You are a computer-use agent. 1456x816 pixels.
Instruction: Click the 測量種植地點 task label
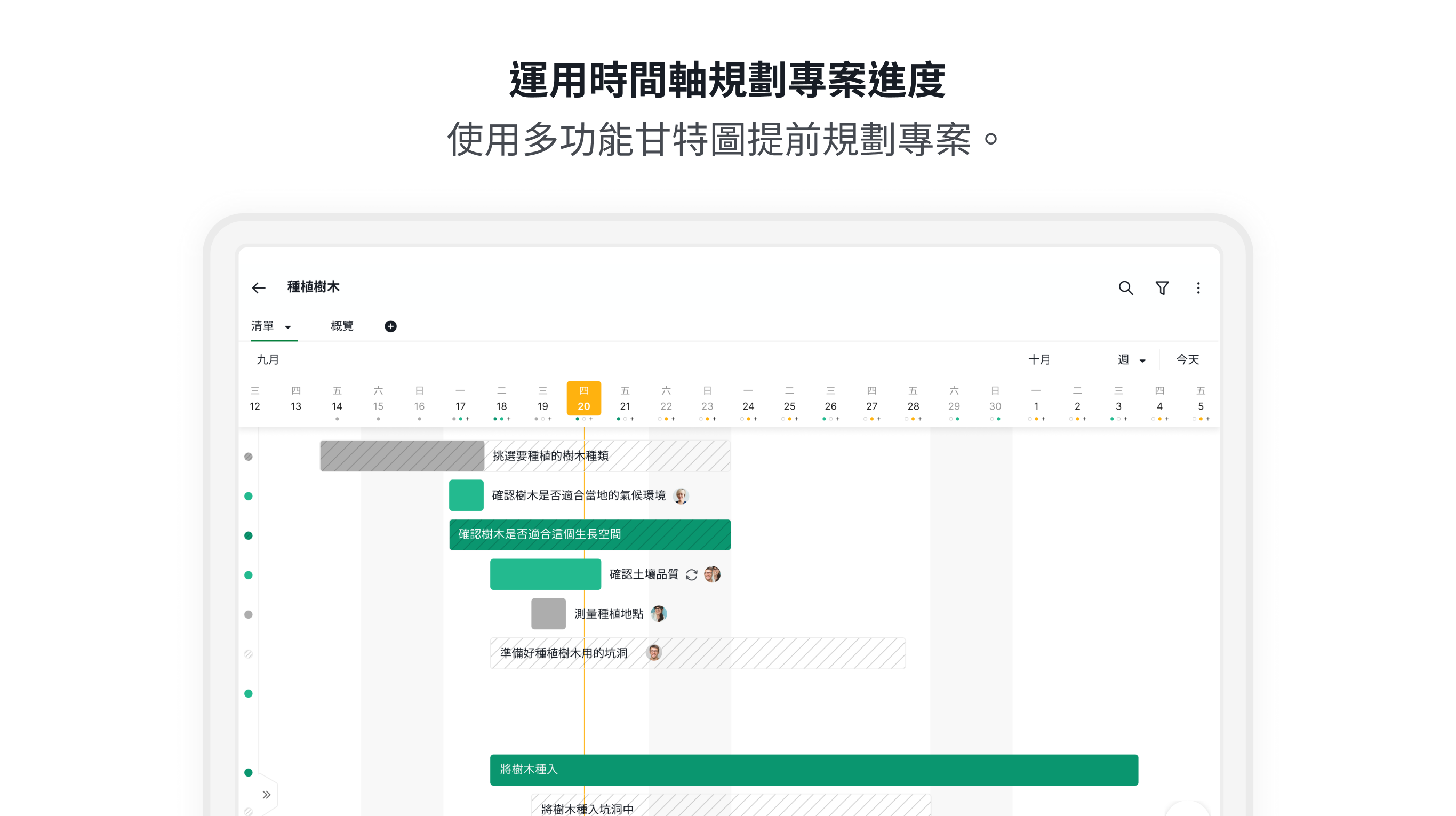[x=609, y=614]
